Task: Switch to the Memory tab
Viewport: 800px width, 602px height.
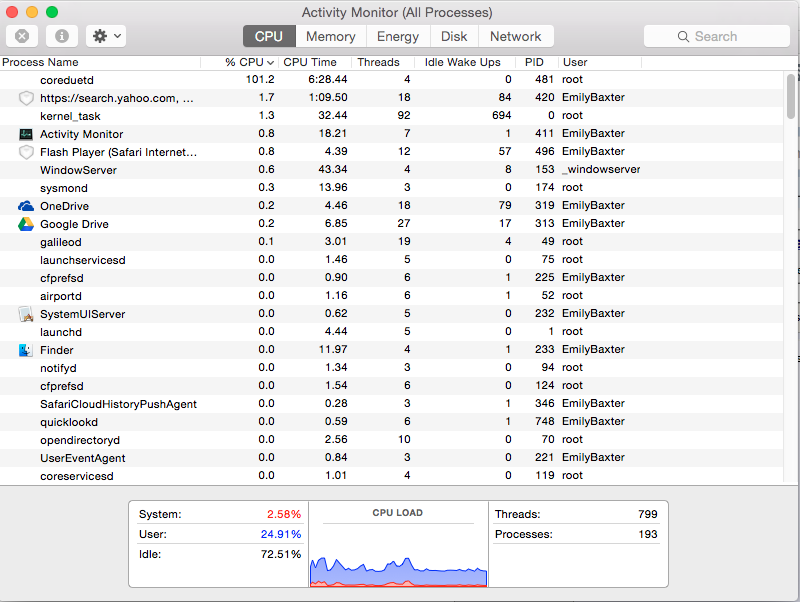Action: (x=331, y=36)
